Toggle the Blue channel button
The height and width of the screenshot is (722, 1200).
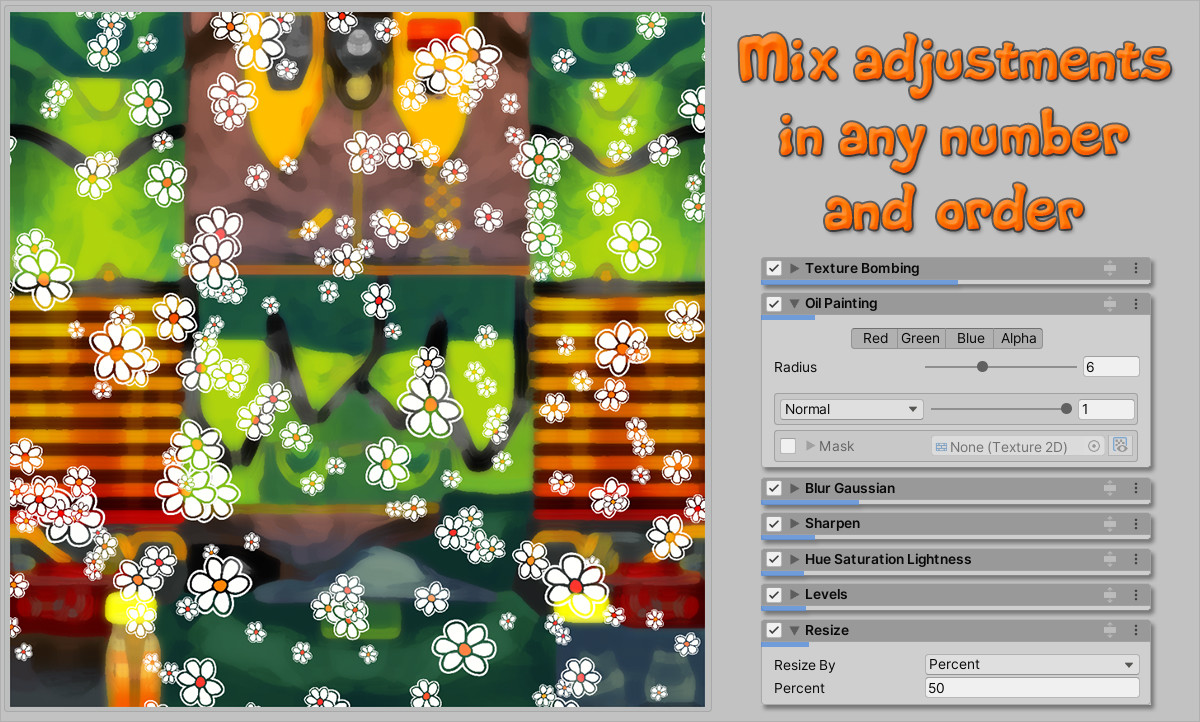click(970, 338)
